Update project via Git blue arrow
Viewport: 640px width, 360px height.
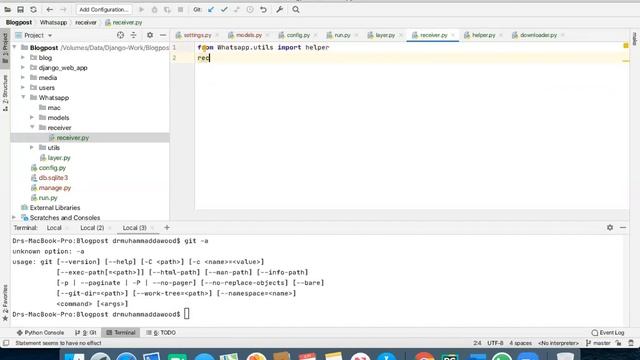(x=211, y=9)
